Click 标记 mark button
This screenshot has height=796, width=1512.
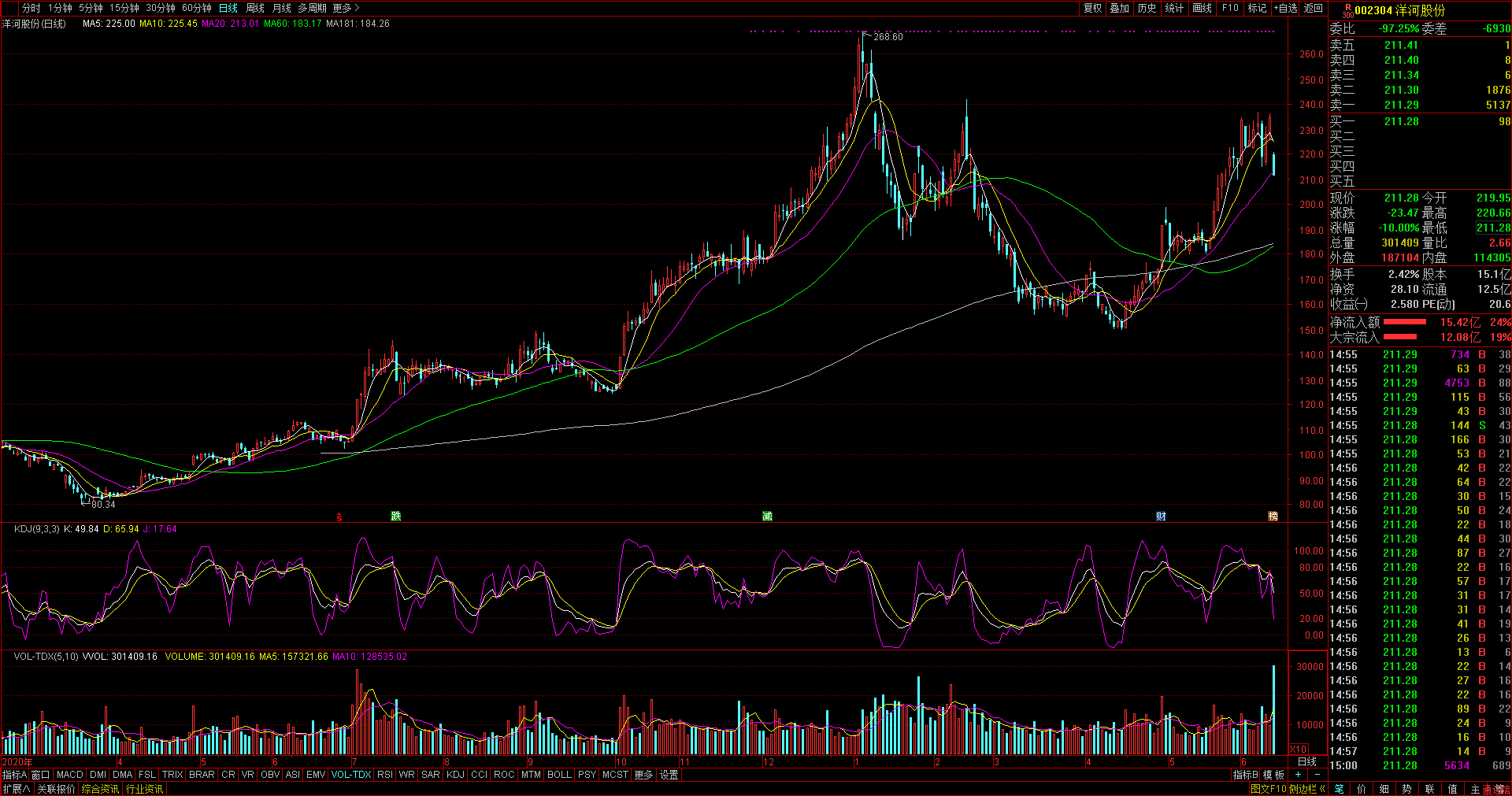(x=1257, y=8)
